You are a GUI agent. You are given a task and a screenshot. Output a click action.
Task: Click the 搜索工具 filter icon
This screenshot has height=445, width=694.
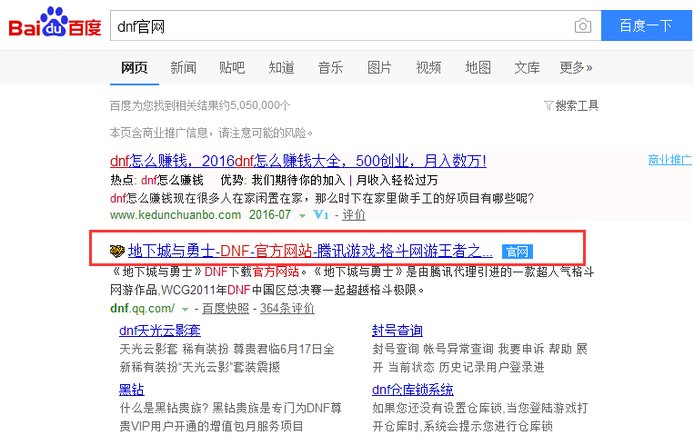548,105
